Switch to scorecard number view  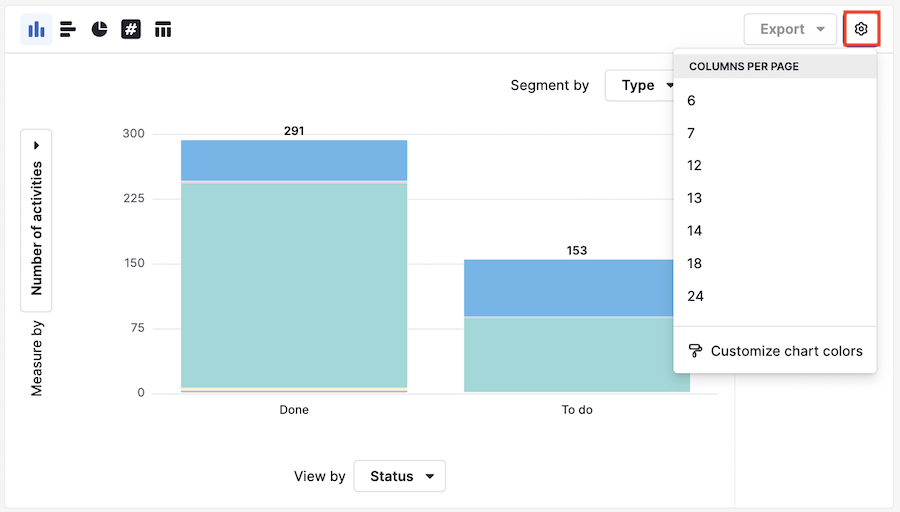tap(131, 29)
